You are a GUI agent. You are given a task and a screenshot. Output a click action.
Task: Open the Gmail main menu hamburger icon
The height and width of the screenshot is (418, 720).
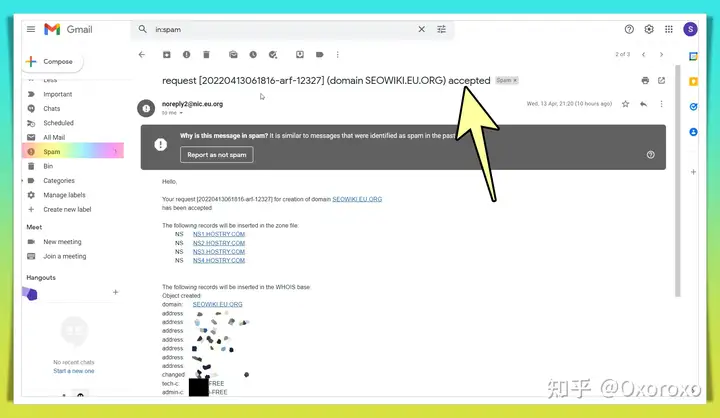pyautogui.click(x=31, y=29)
